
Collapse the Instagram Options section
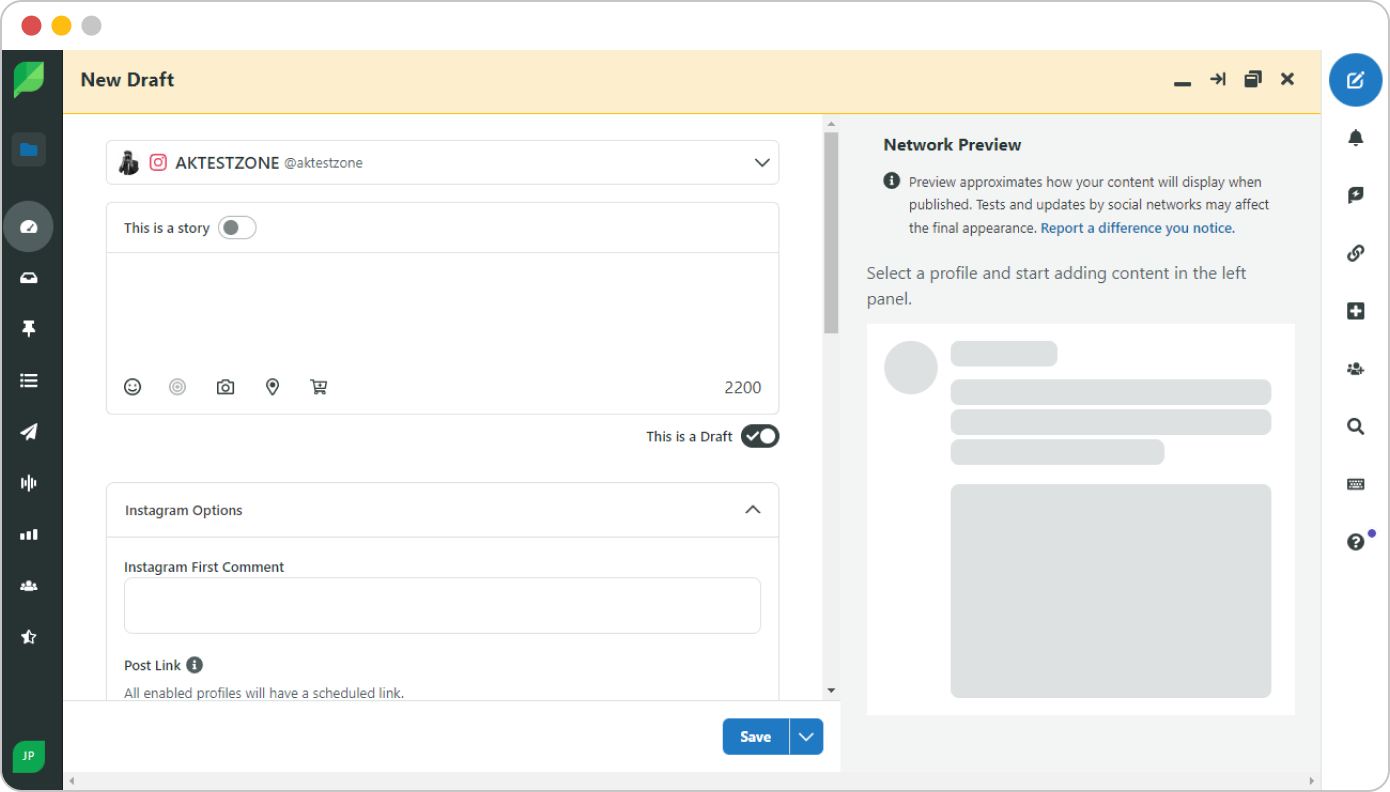pos(752,510)
